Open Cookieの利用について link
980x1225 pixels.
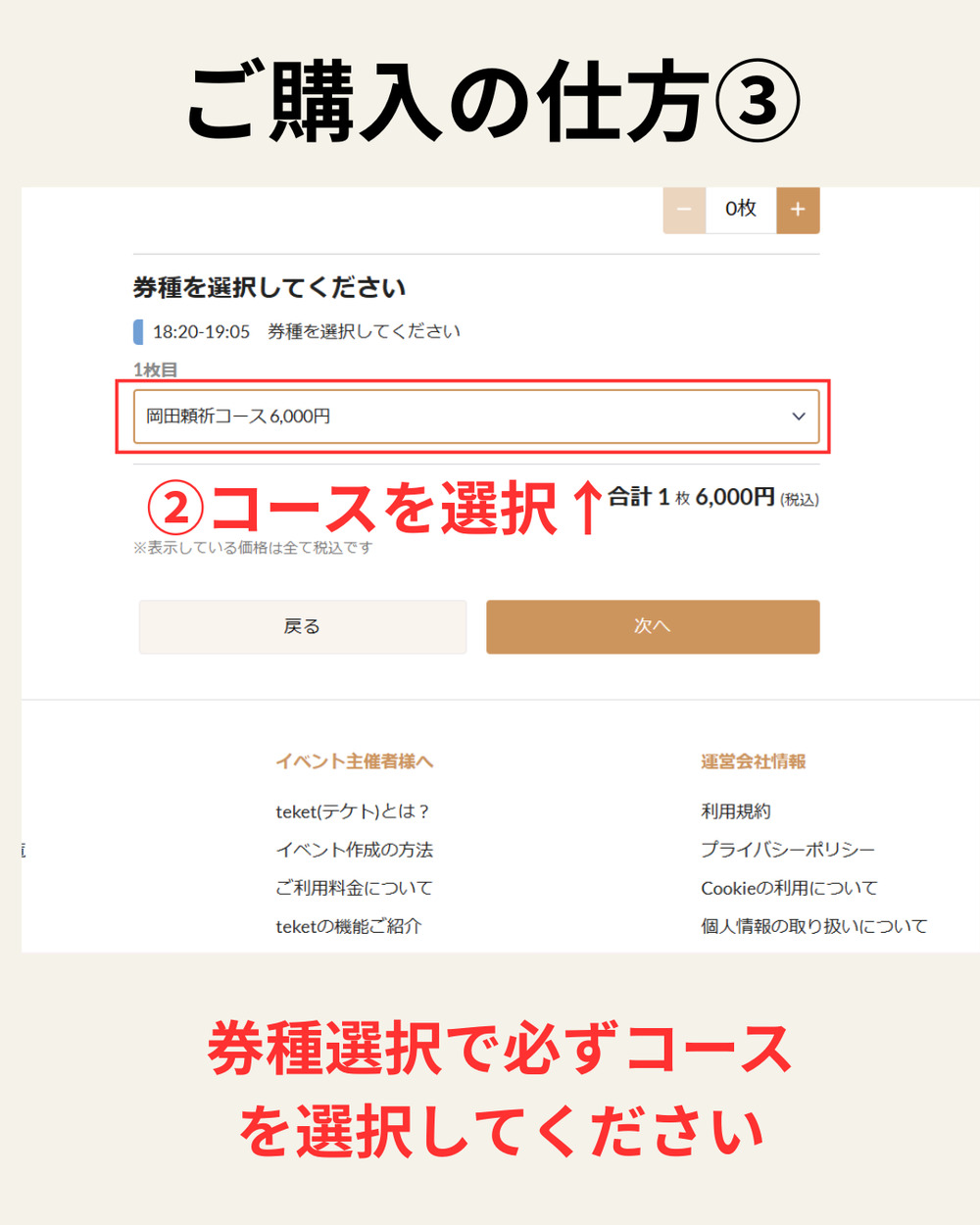click(789, 888)
